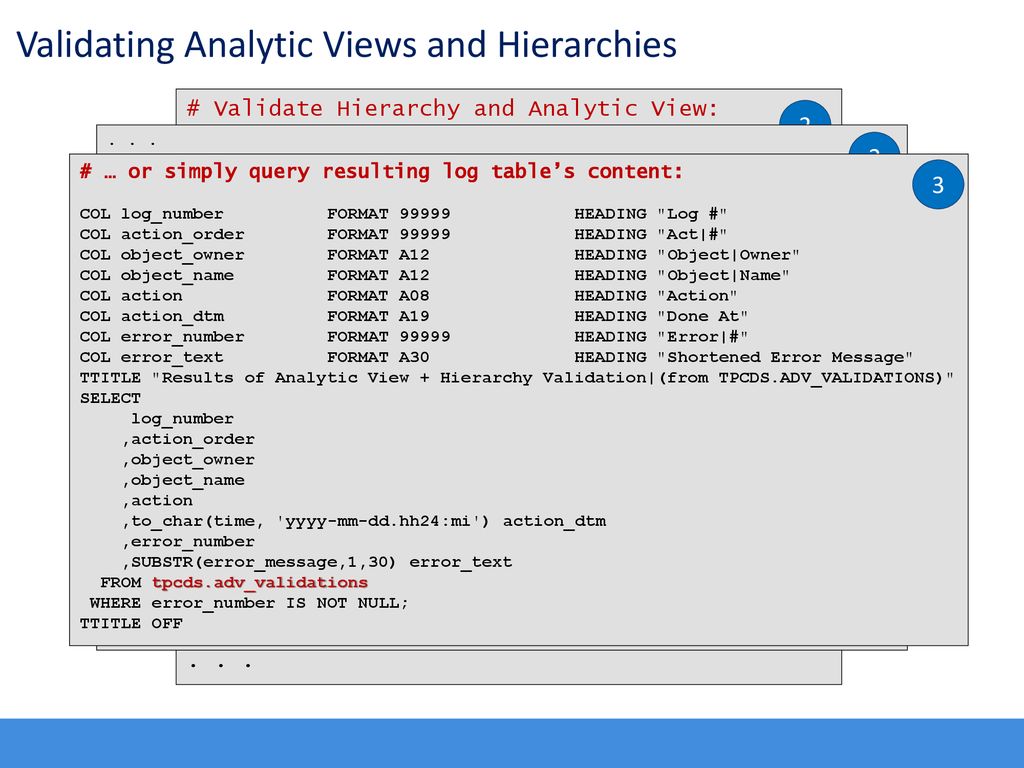Click the HEADING "Done At" value
Viewport: 1024px width, 768px height.
(x=703, y=316)
